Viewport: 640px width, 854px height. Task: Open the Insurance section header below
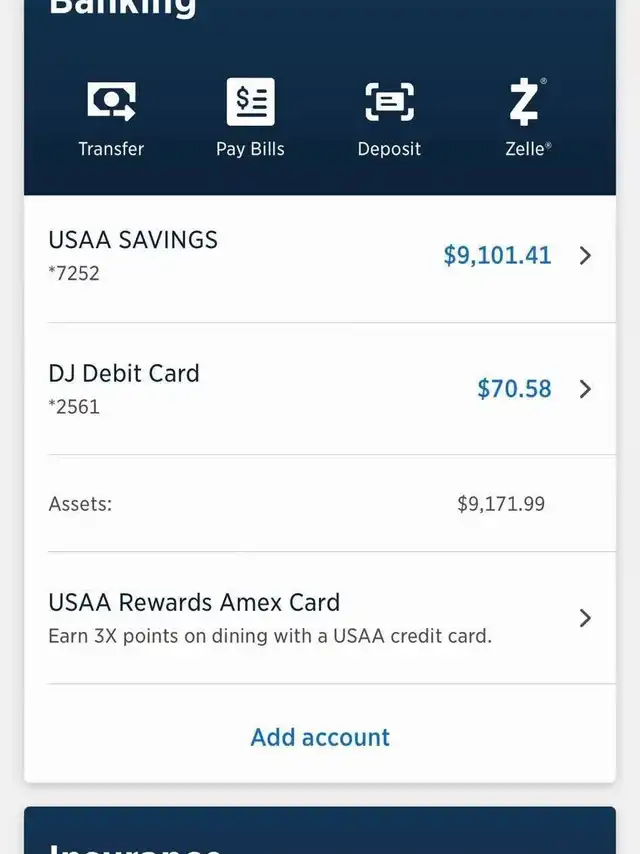point(135,847)
